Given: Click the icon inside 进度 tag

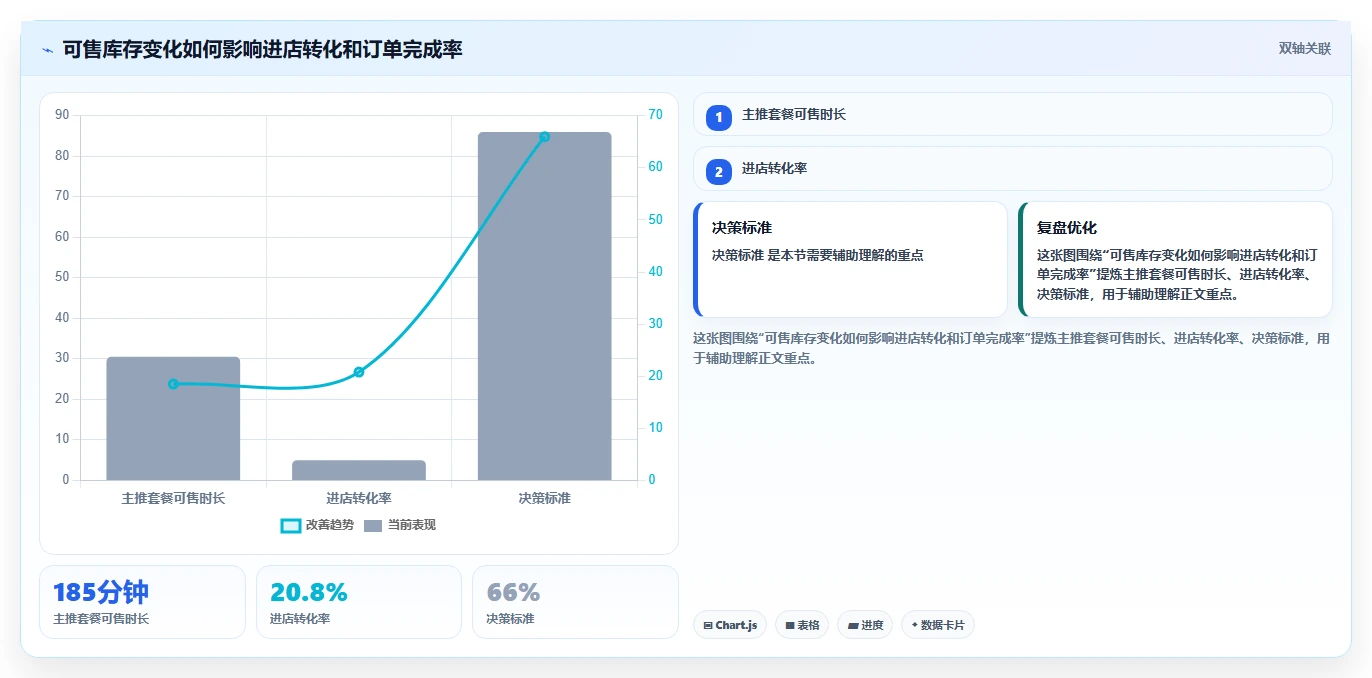Looking at the screenshot, I should pos(853,626).
